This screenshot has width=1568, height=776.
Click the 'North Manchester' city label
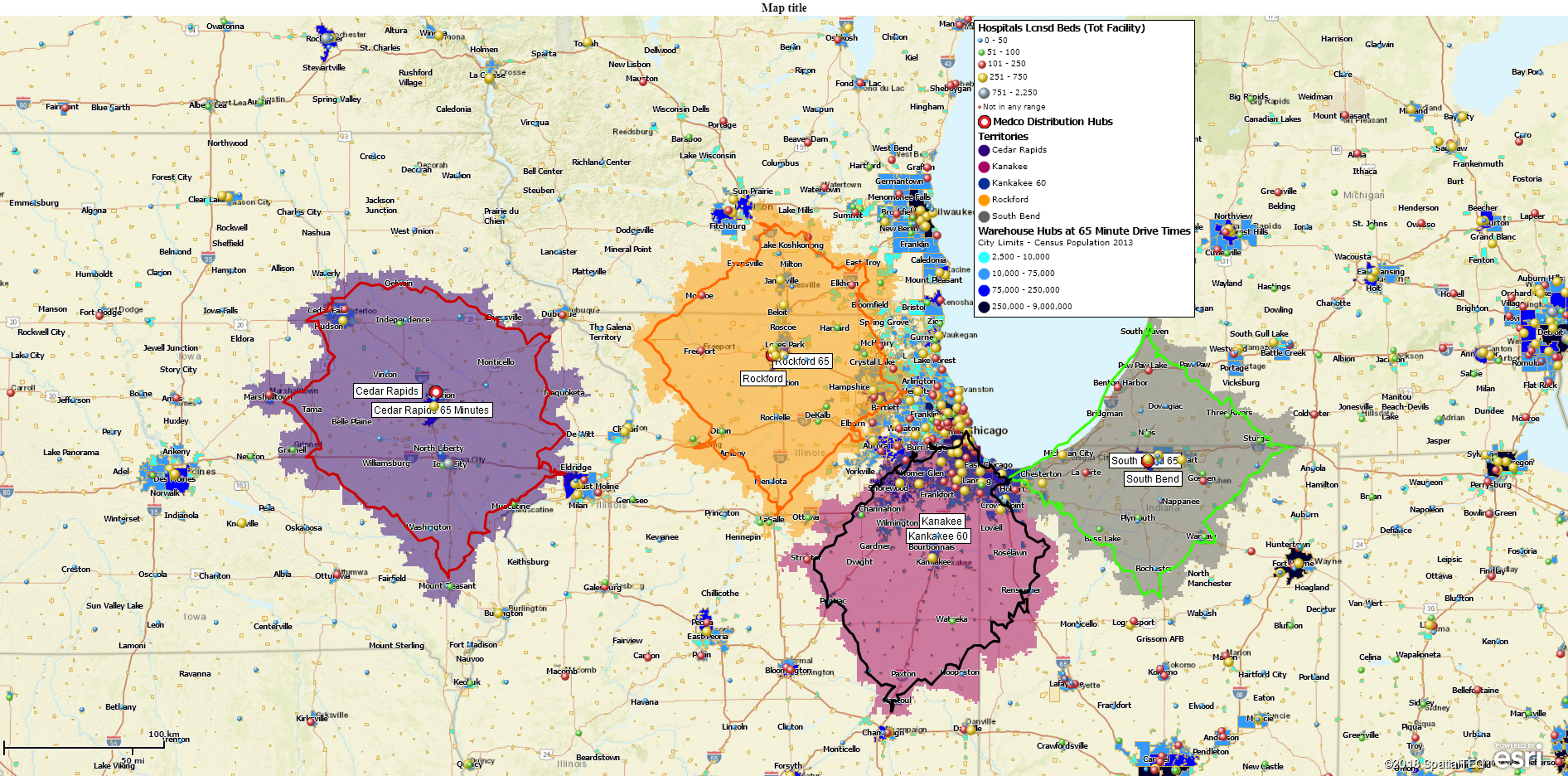click(1209, 579)
